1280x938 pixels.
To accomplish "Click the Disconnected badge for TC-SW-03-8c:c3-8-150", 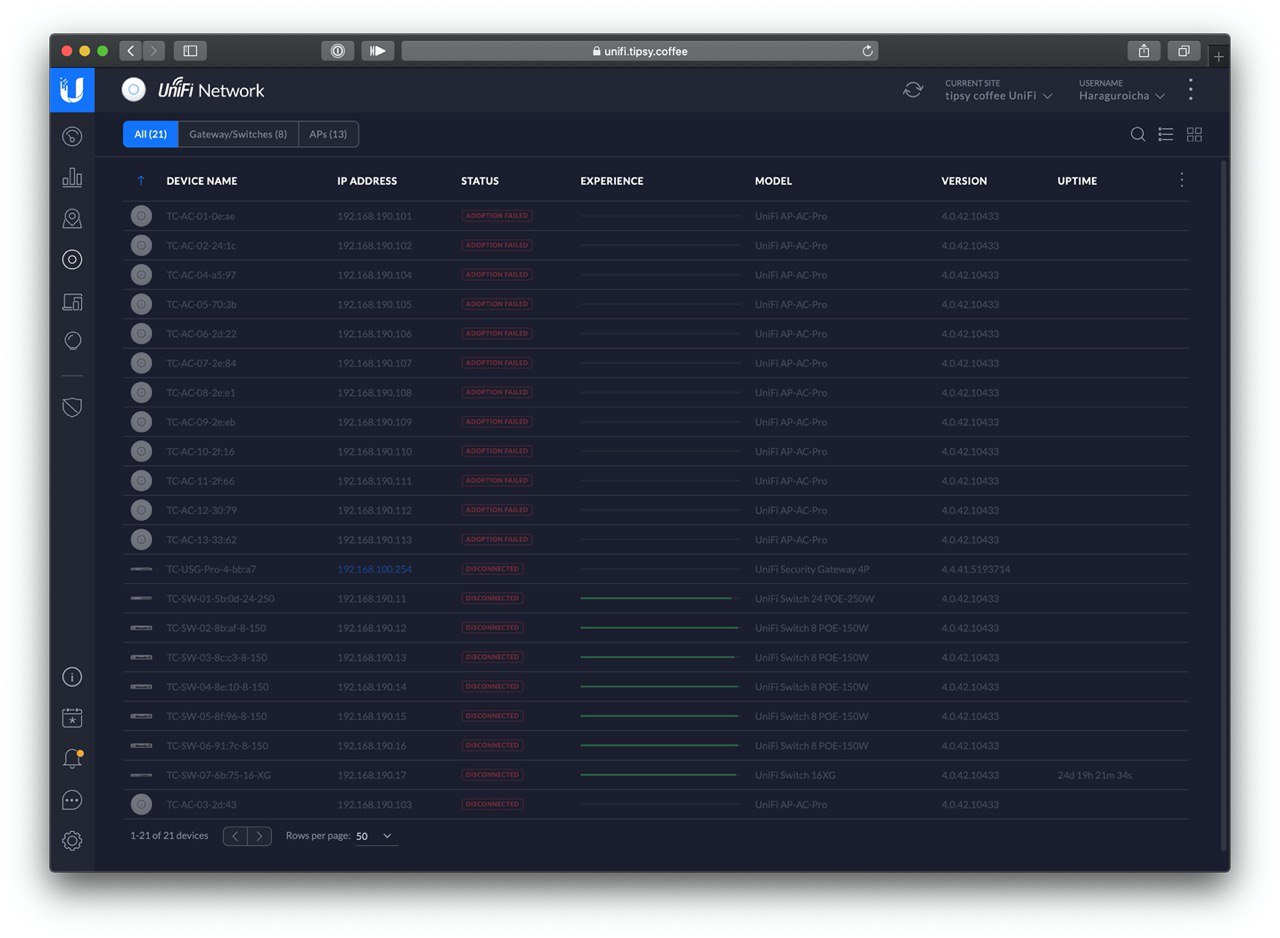I will pos(492,657).
